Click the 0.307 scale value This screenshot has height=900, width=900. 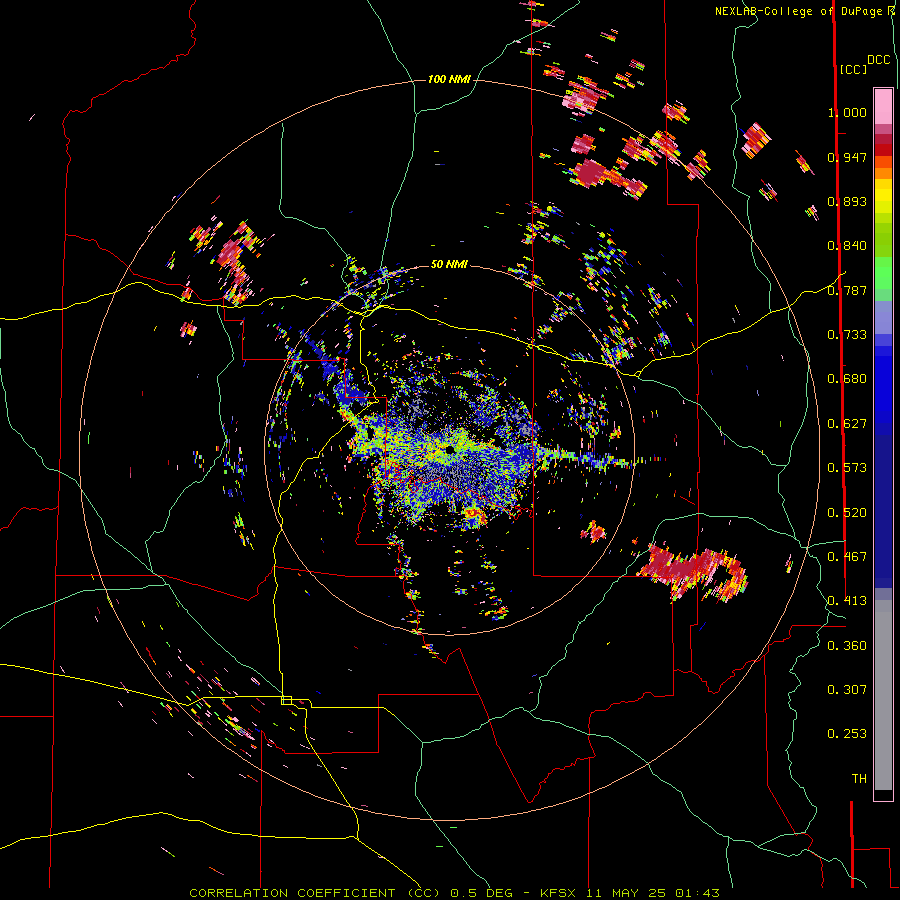(x=847, y=690)
